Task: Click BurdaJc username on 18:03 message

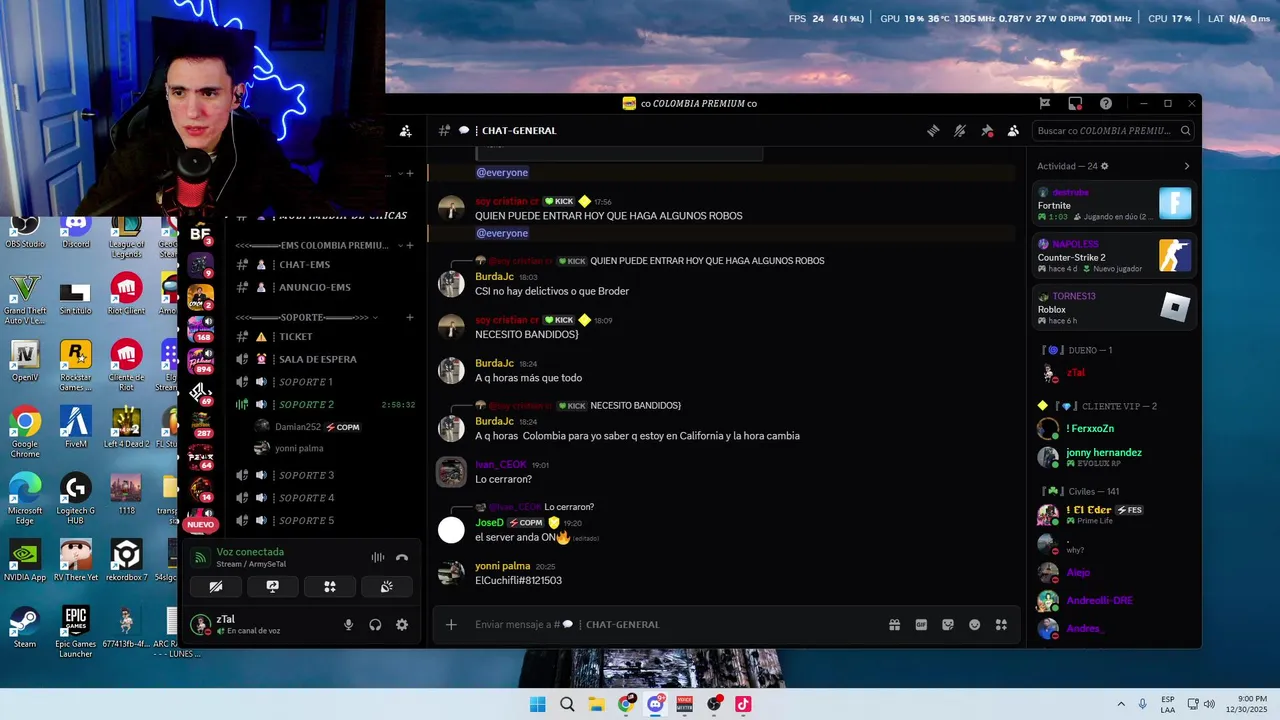Action: 494,277
